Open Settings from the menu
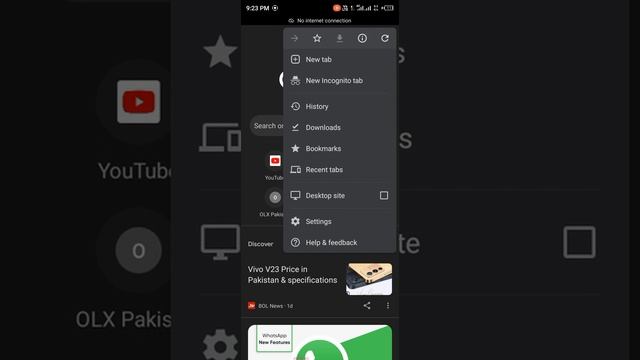The width and height of the screenshot is (640, 360). [340, 221]
